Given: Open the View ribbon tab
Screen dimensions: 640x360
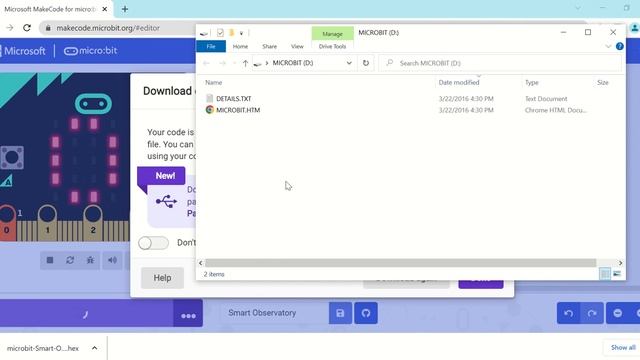Looking at the screenshot, I should (297, 47).
